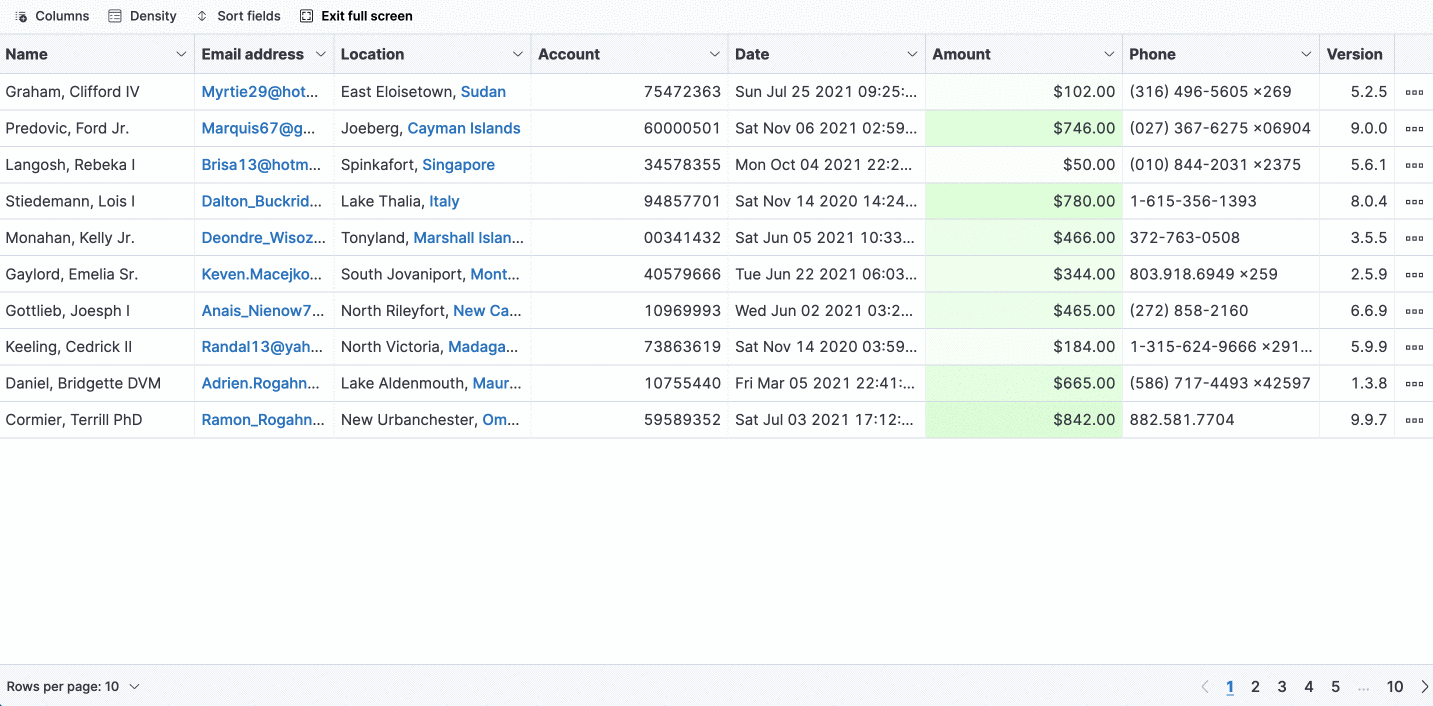Viewport: 1433px width, 706px height.
Task: Open the Sort fields menu
Action: point(238,16)
